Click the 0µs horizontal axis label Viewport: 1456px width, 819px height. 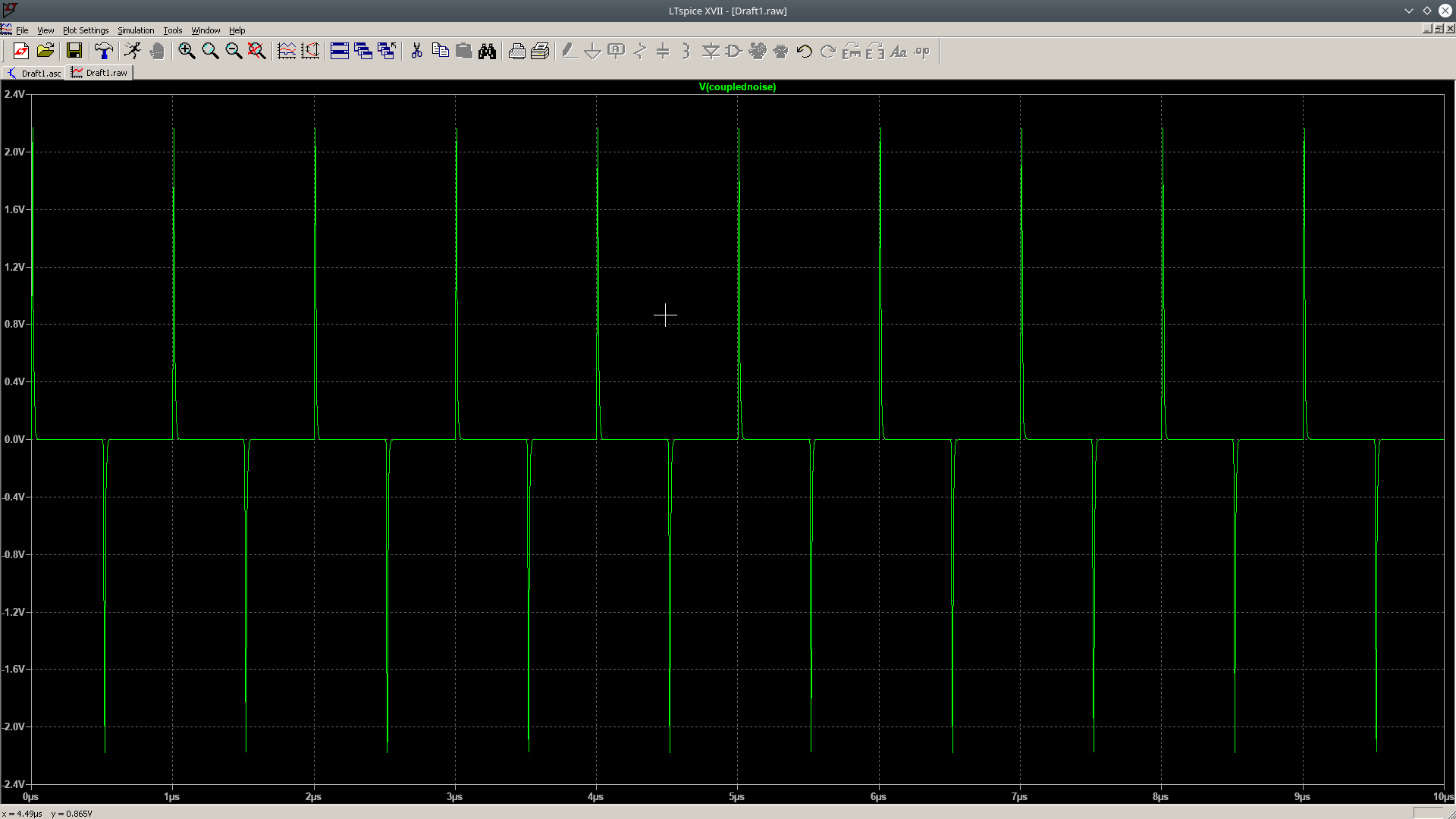click(x=30, y=796)
